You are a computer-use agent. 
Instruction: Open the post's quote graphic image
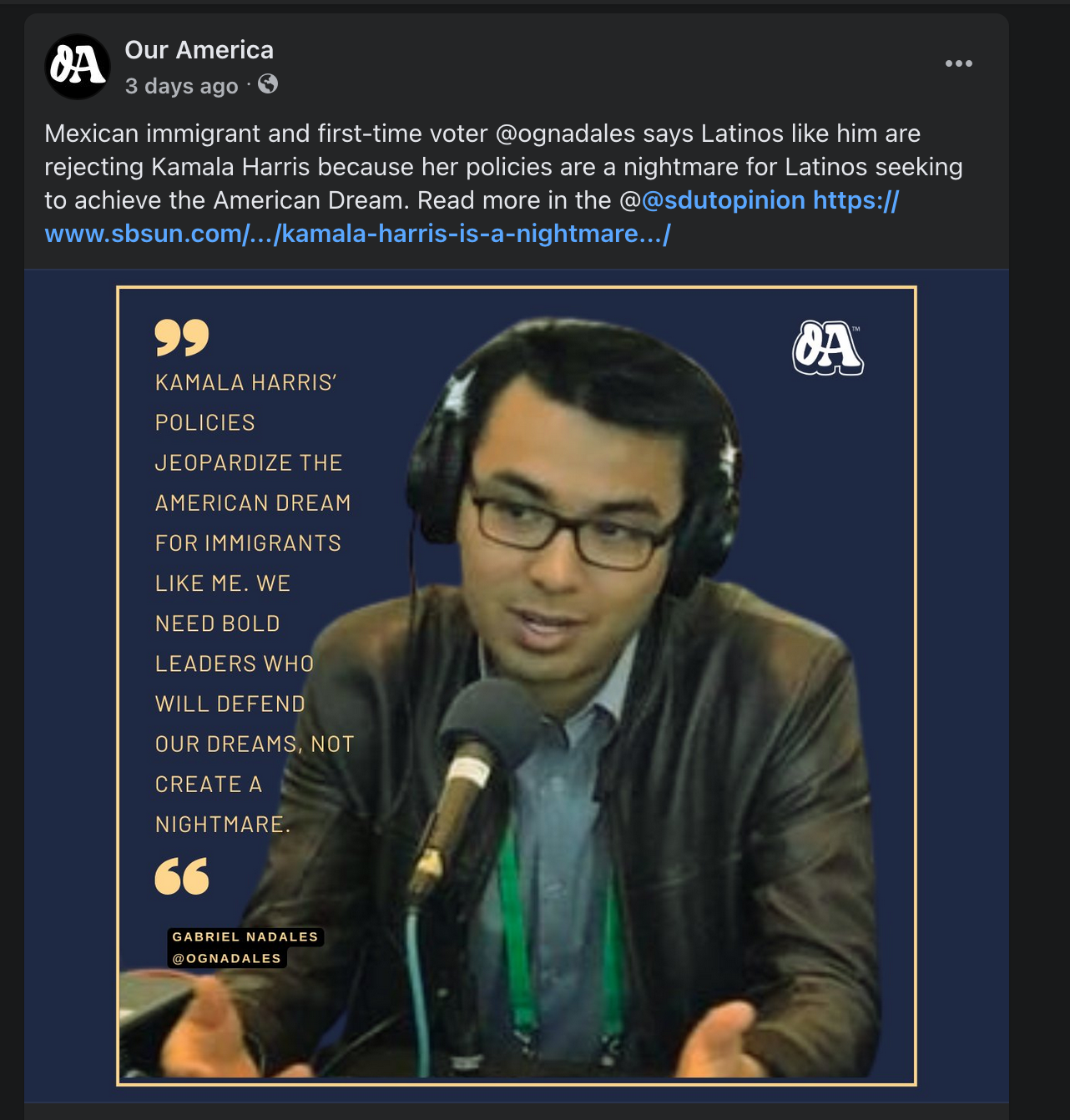click(517, 686)
